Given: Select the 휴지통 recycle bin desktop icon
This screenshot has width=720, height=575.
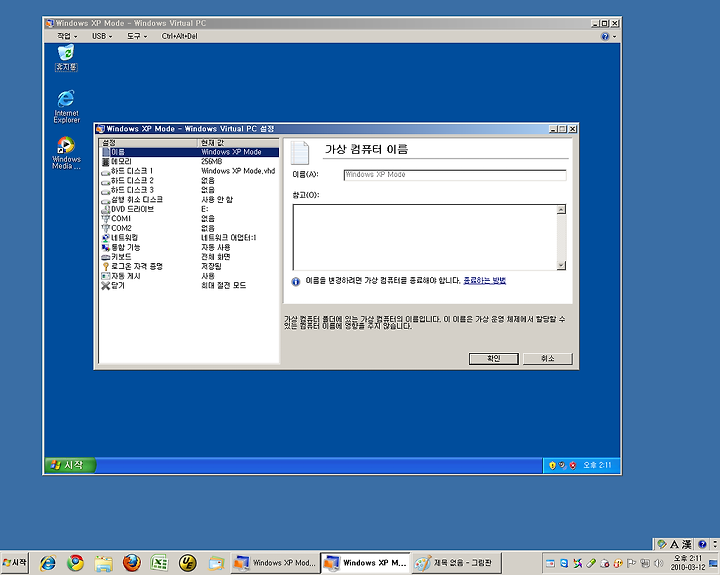Looking at the screenshot, I should point(66,58).
